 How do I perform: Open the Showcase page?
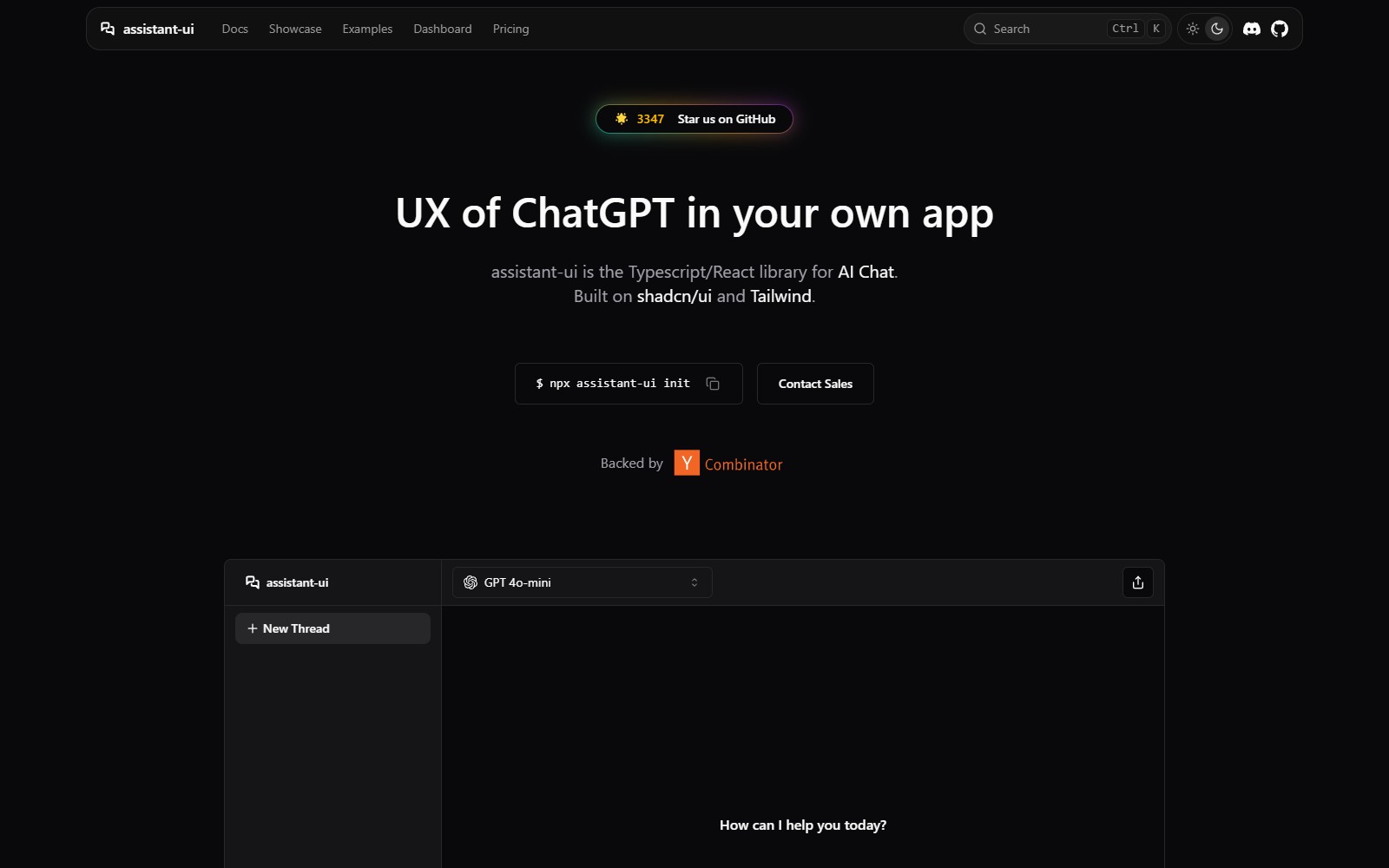coord(295,29)
